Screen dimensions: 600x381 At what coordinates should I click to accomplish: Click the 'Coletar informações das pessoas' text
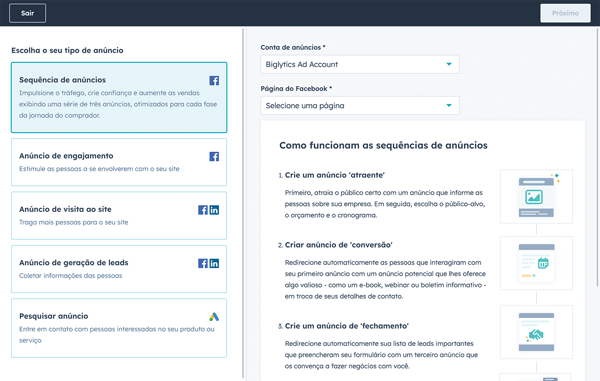tap(71, 276)
